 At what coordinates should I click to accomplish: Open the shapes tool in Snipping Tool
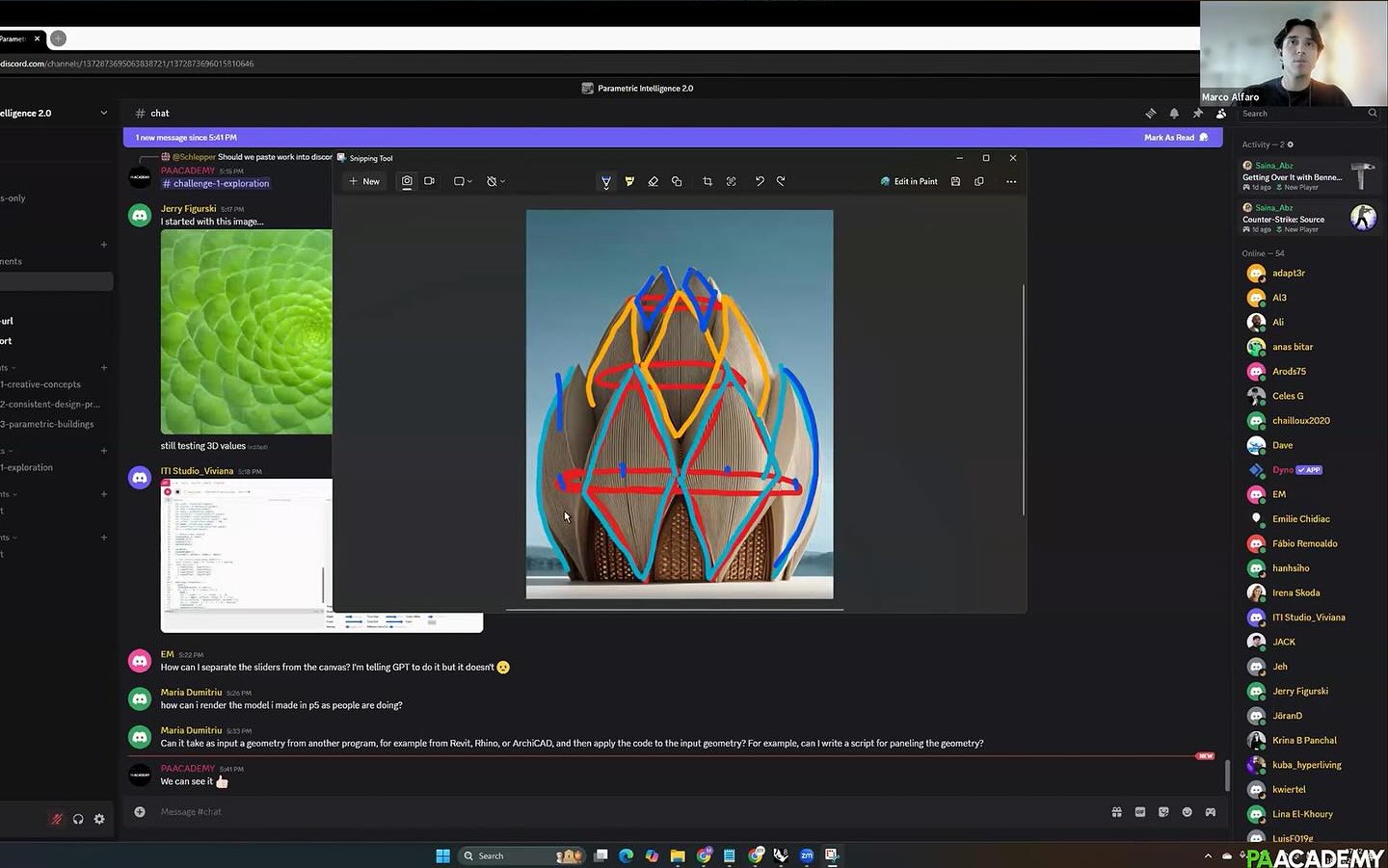pos(677,181)
